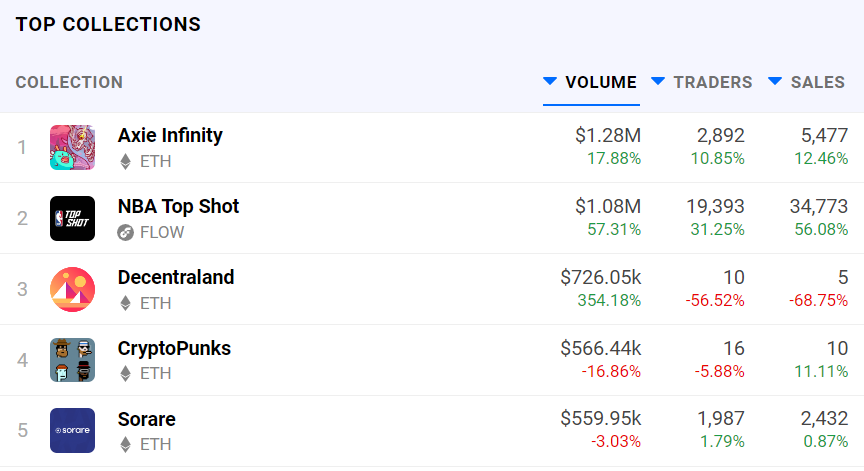Open the Axie Infinity collection name link
864x471 pixels.
pyautogui.click(x=170, y=135)
